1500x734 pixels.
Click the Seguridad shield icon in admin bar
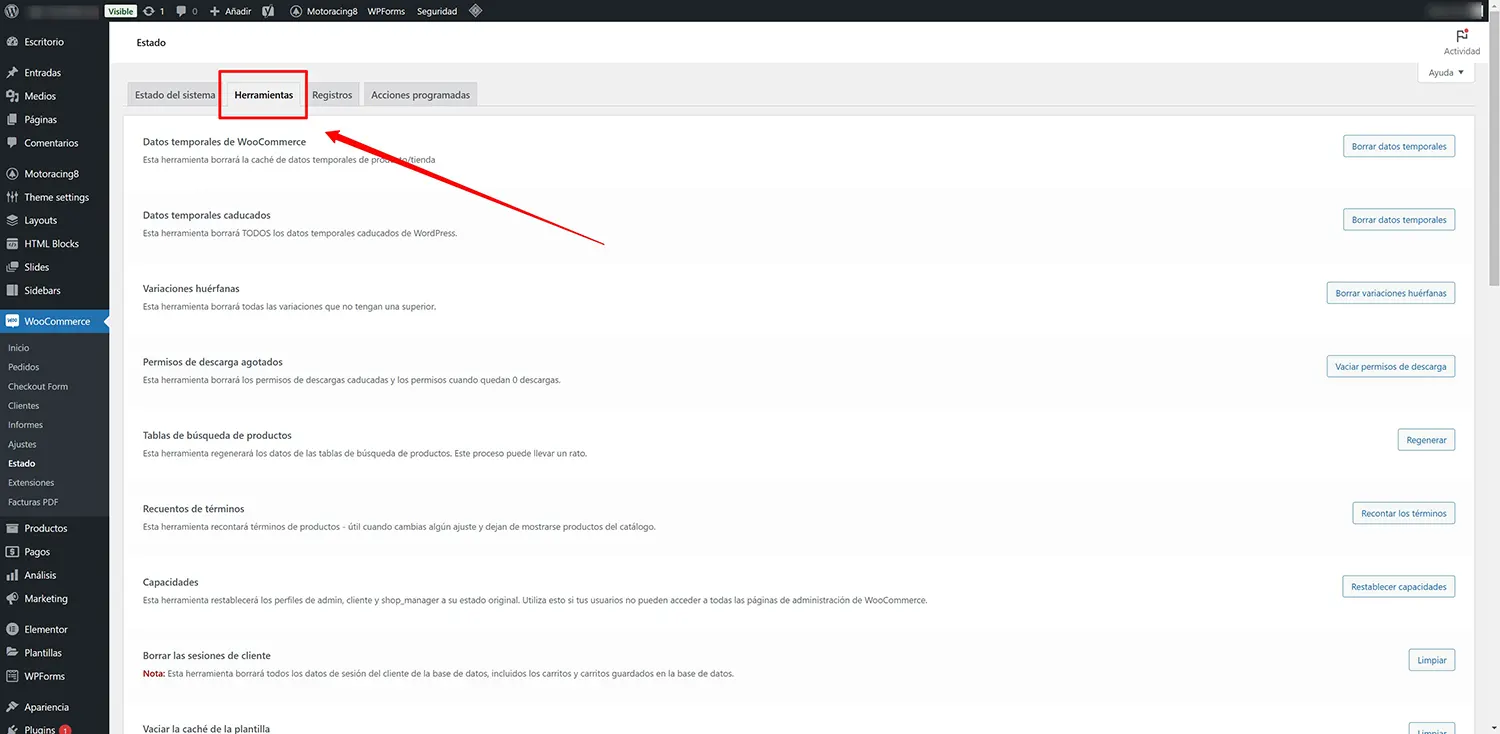436,10
